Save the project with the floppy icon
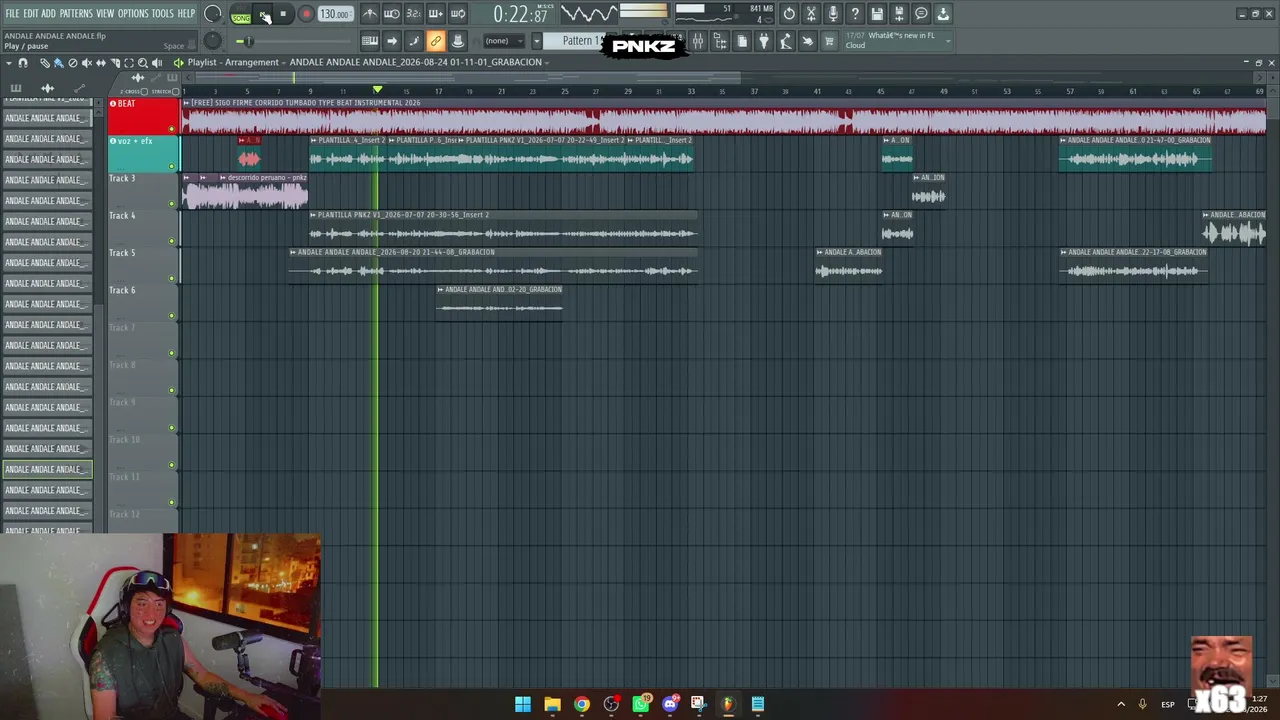 tap(877, 14)
